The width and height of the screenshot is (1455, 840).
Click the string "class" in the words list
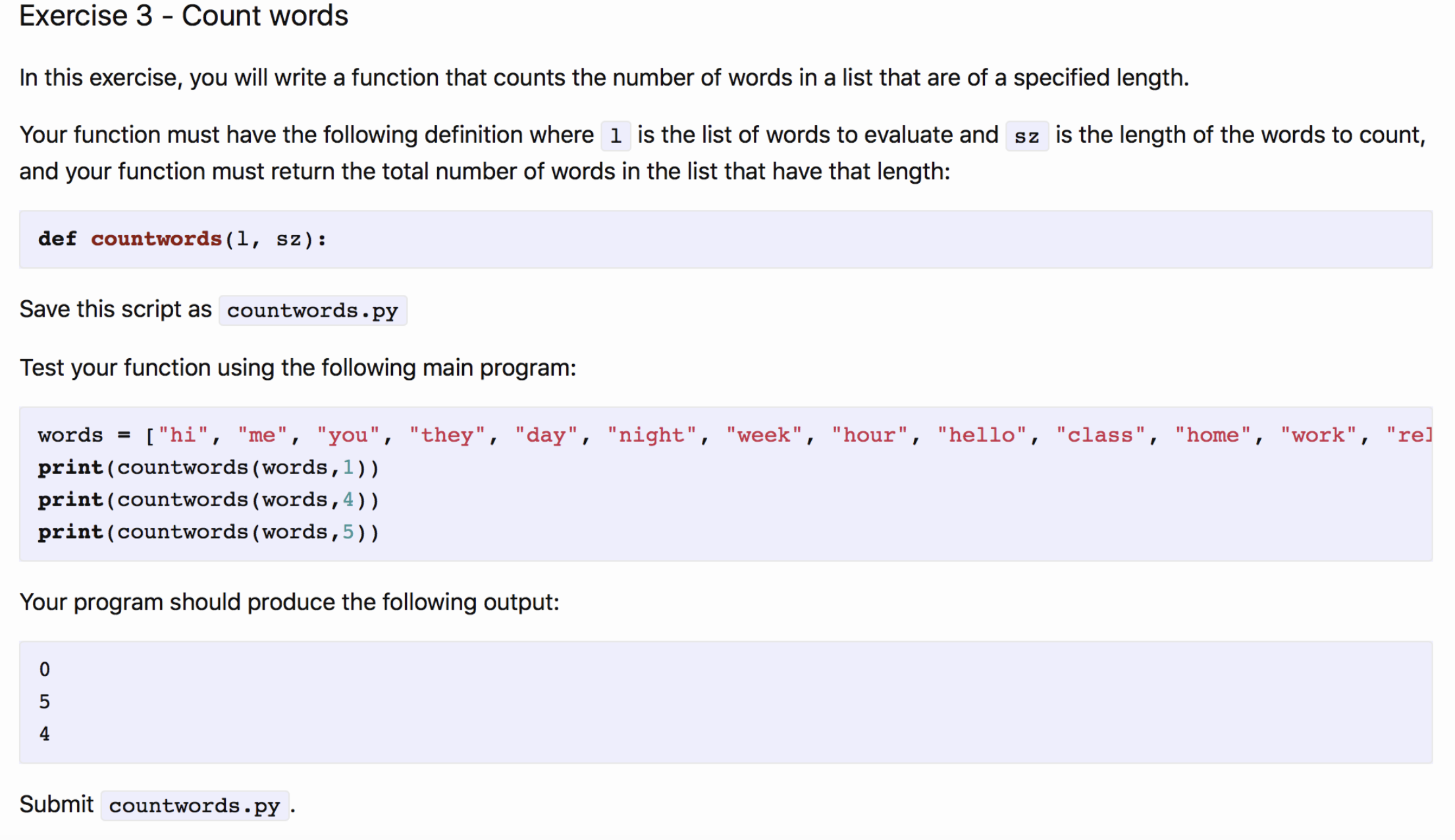point(1099,435)
